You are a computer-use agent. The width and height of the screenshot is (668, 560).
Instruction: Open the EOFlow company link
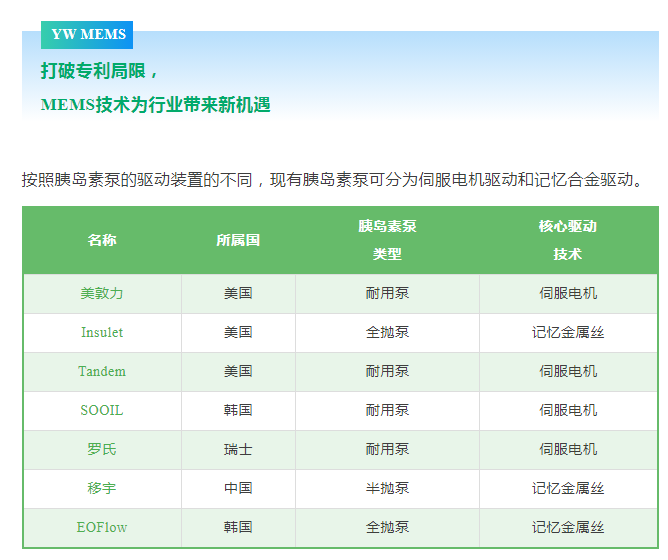(x=102, y=527)
